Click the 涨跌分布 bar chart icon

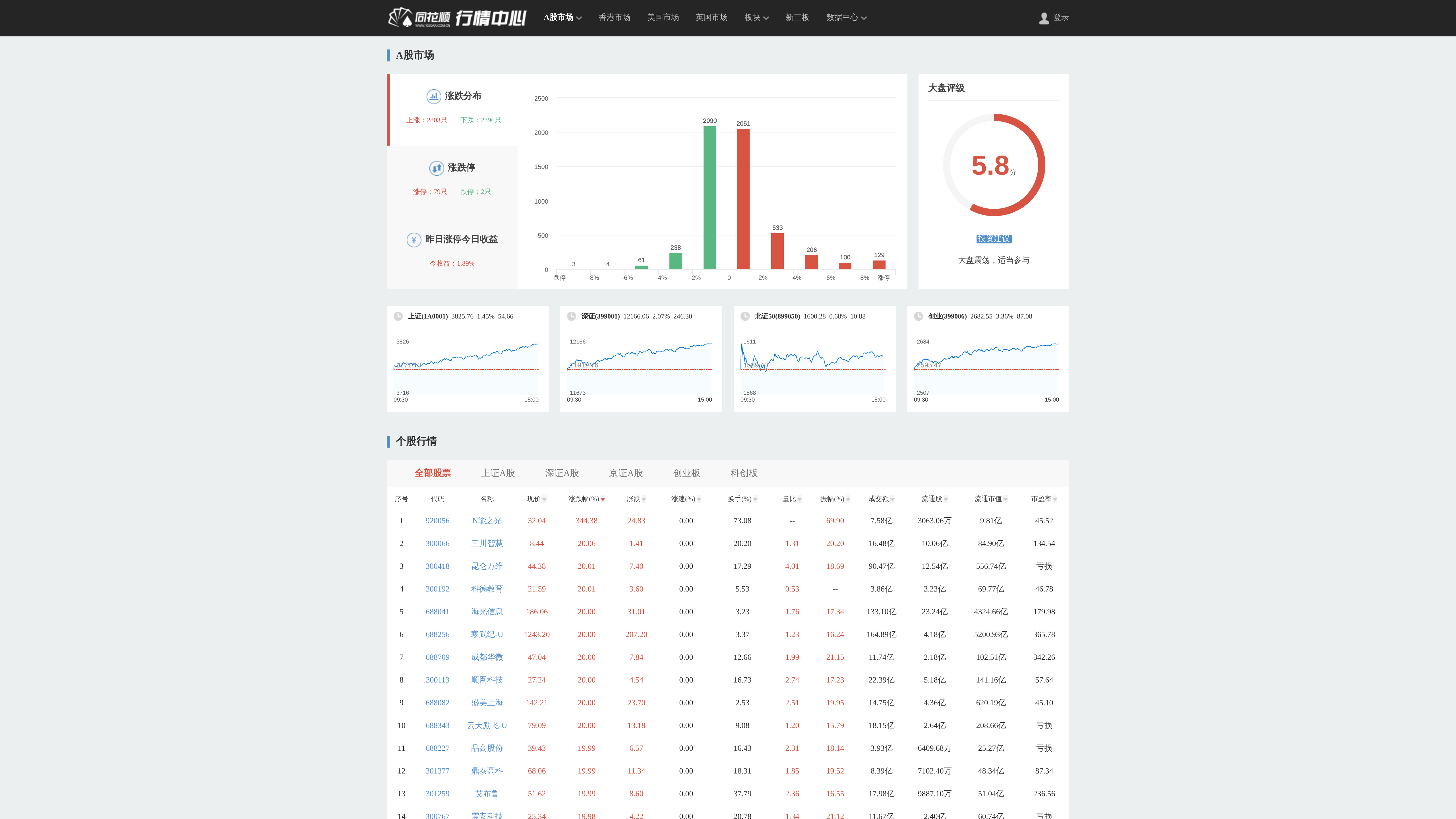[433, 96]
